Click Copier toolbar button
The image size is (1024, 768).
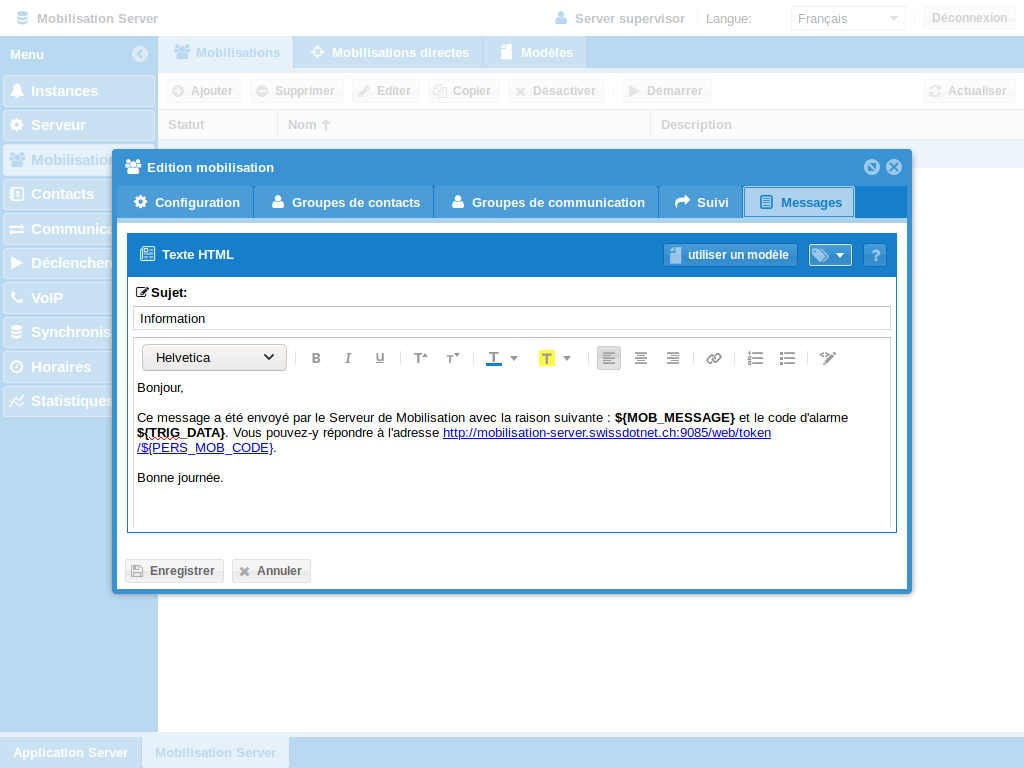(463, 91)
